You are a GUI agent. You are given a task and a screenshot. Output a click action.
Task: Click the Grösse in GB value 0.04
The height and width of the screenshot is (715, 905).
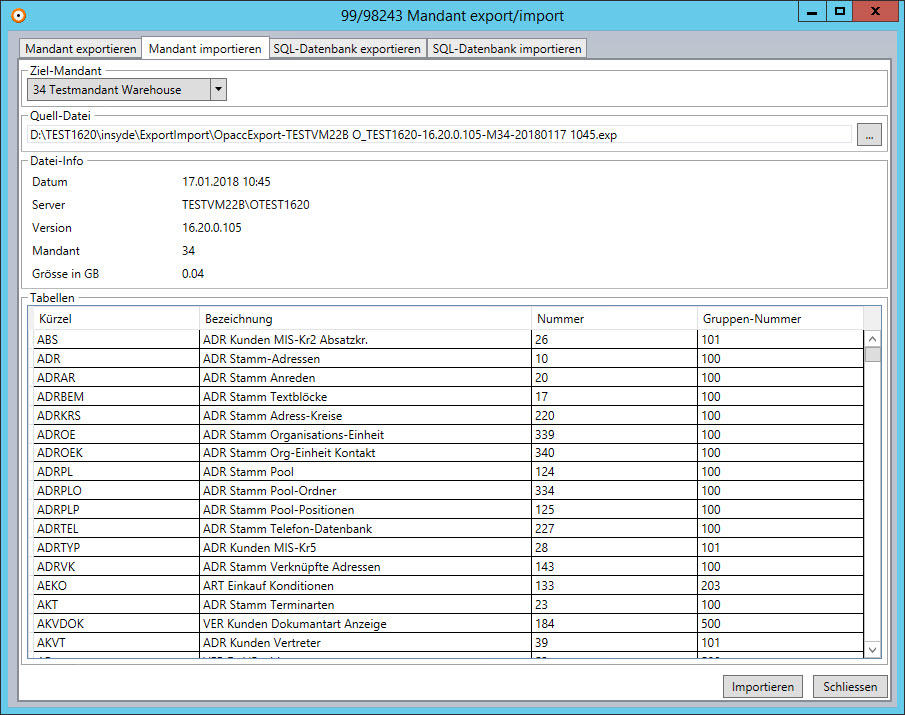[x=193, y=274]
